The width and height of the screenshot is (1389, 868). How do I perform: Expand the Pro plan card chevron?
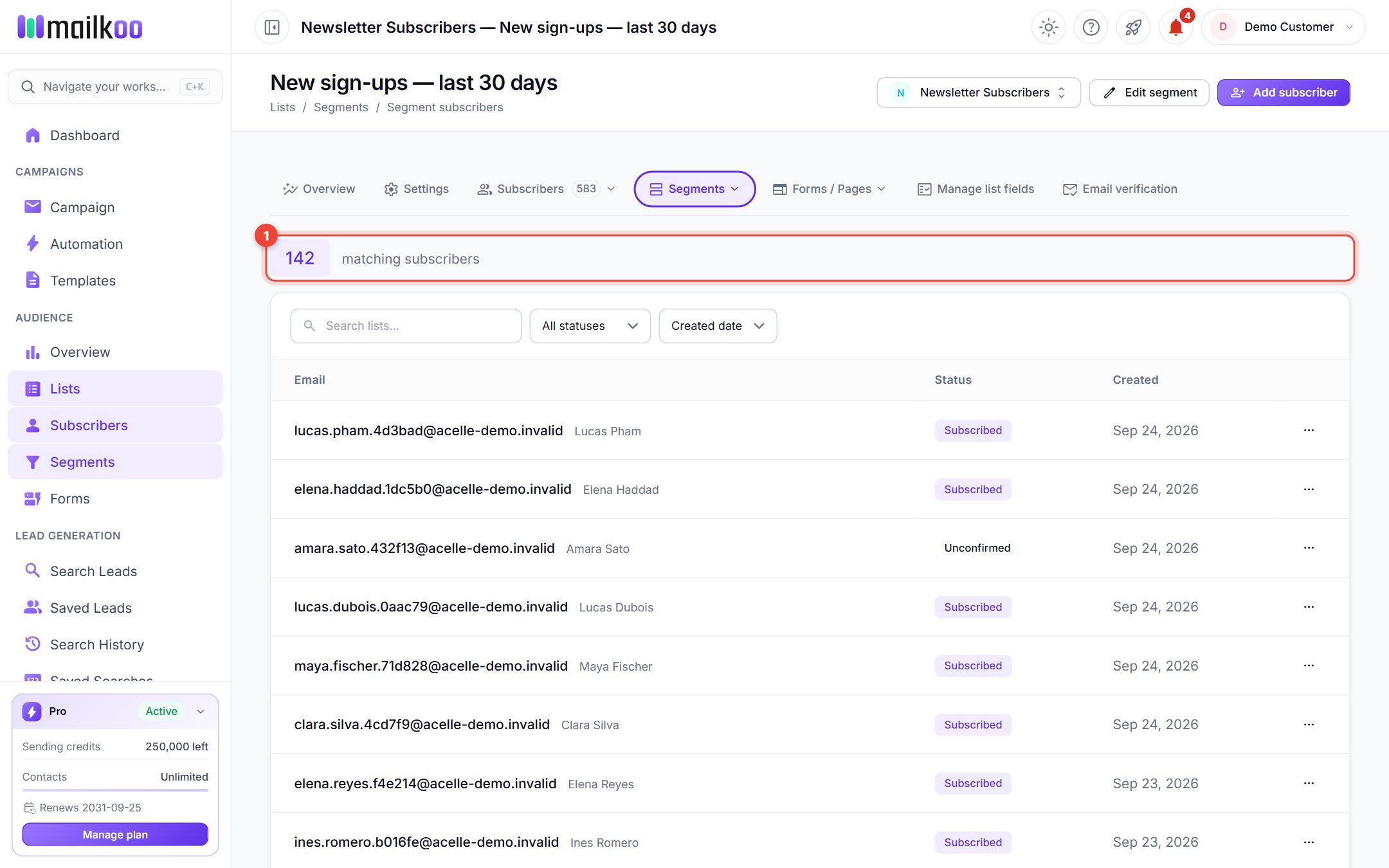[x=201, y=711]
